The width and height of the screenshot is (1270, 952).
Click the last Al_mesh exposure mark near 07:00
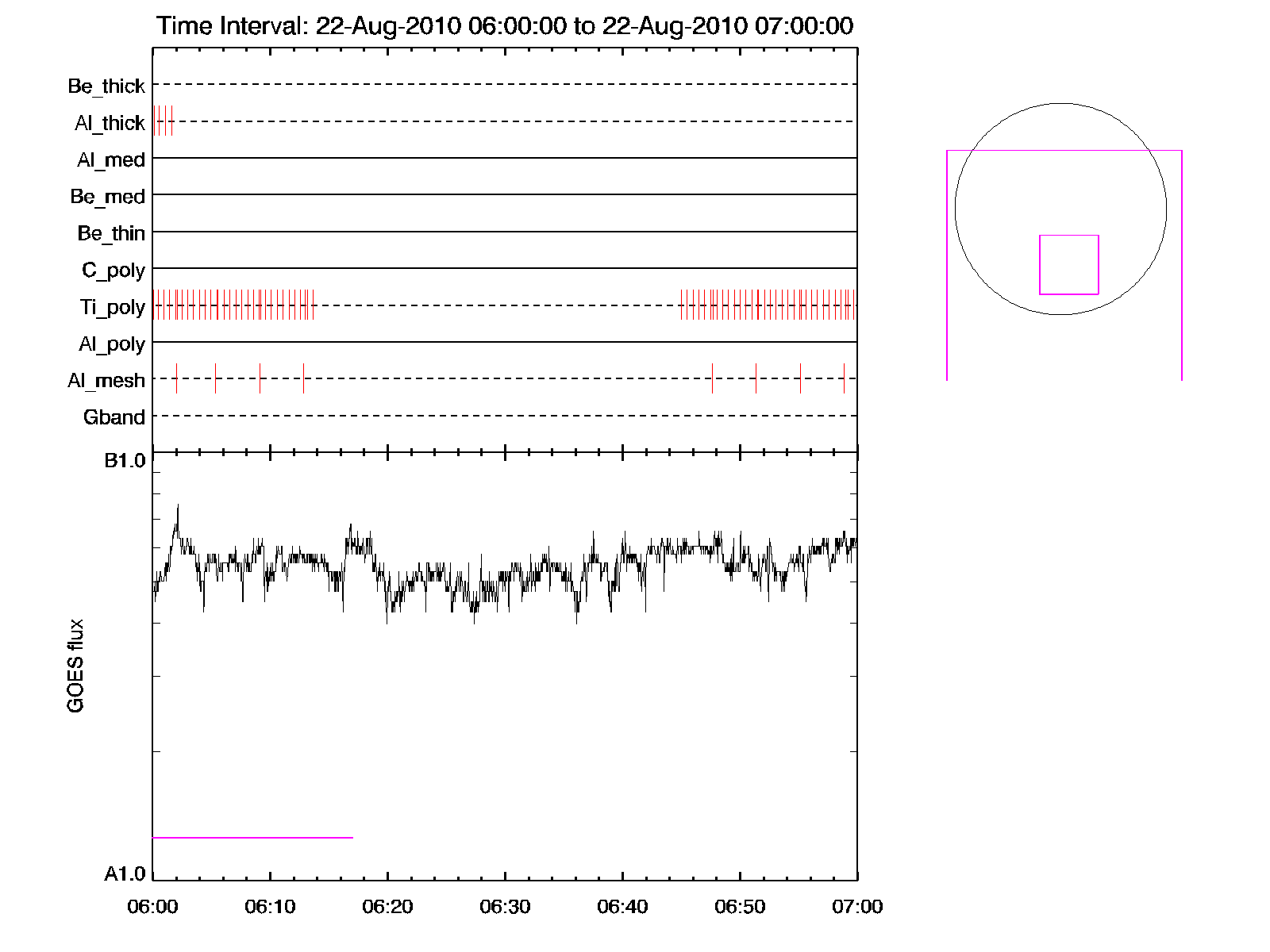(844, 378)
